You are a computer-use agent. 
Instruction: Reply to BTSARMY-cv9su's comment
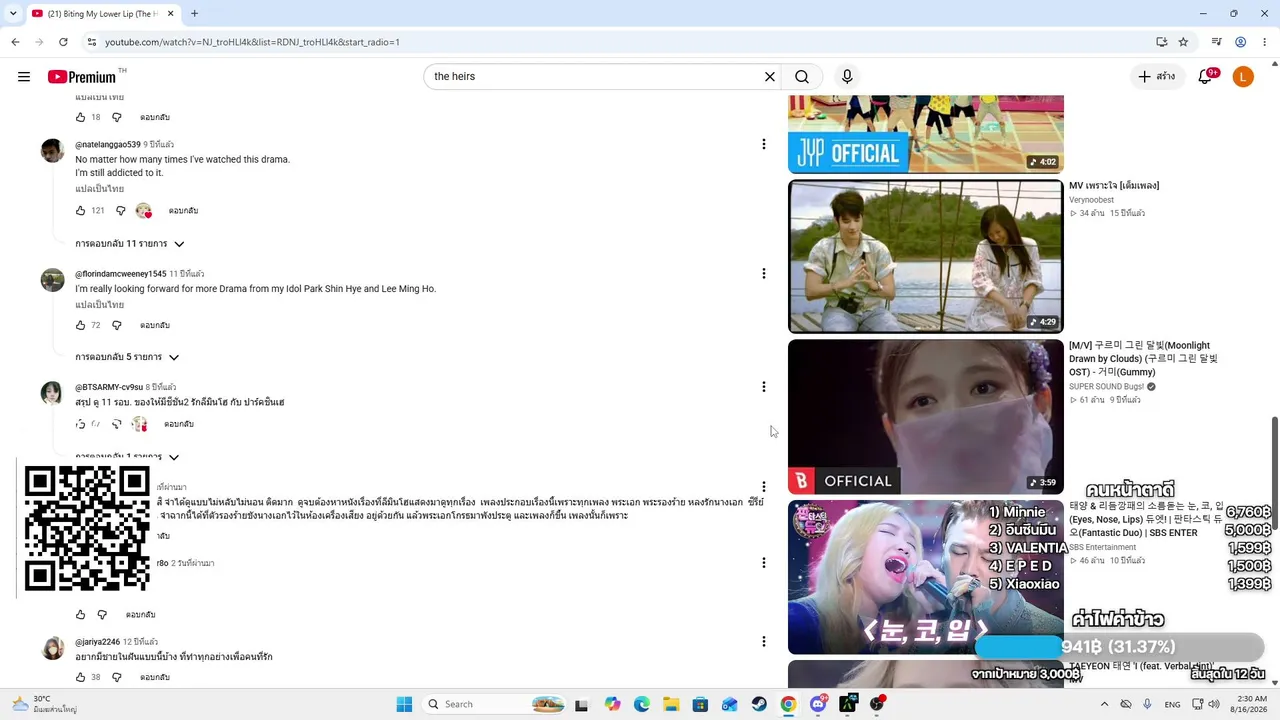pyautogui.click(x=179, y=424)
